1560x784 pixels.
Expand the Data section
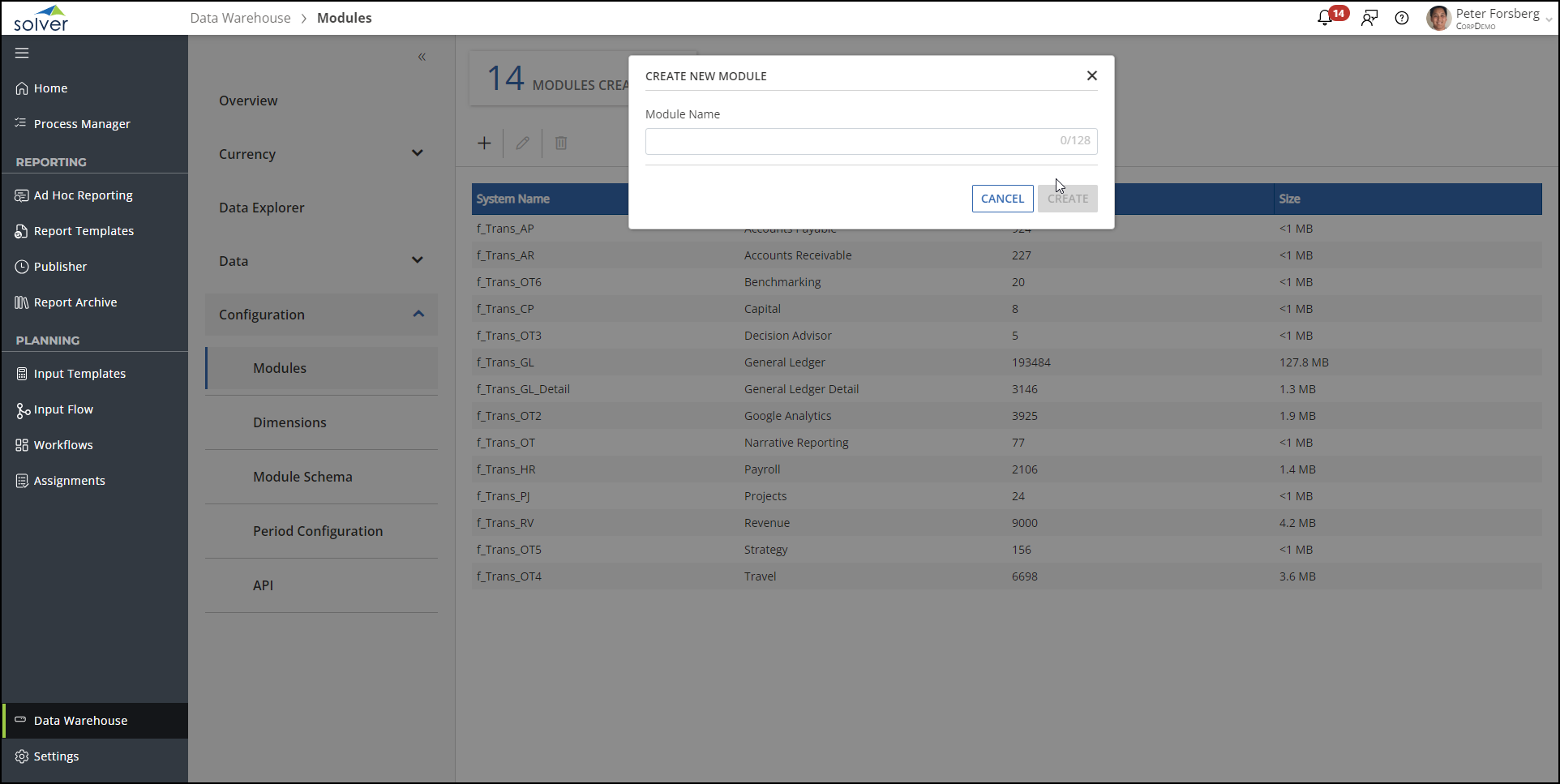417,260
